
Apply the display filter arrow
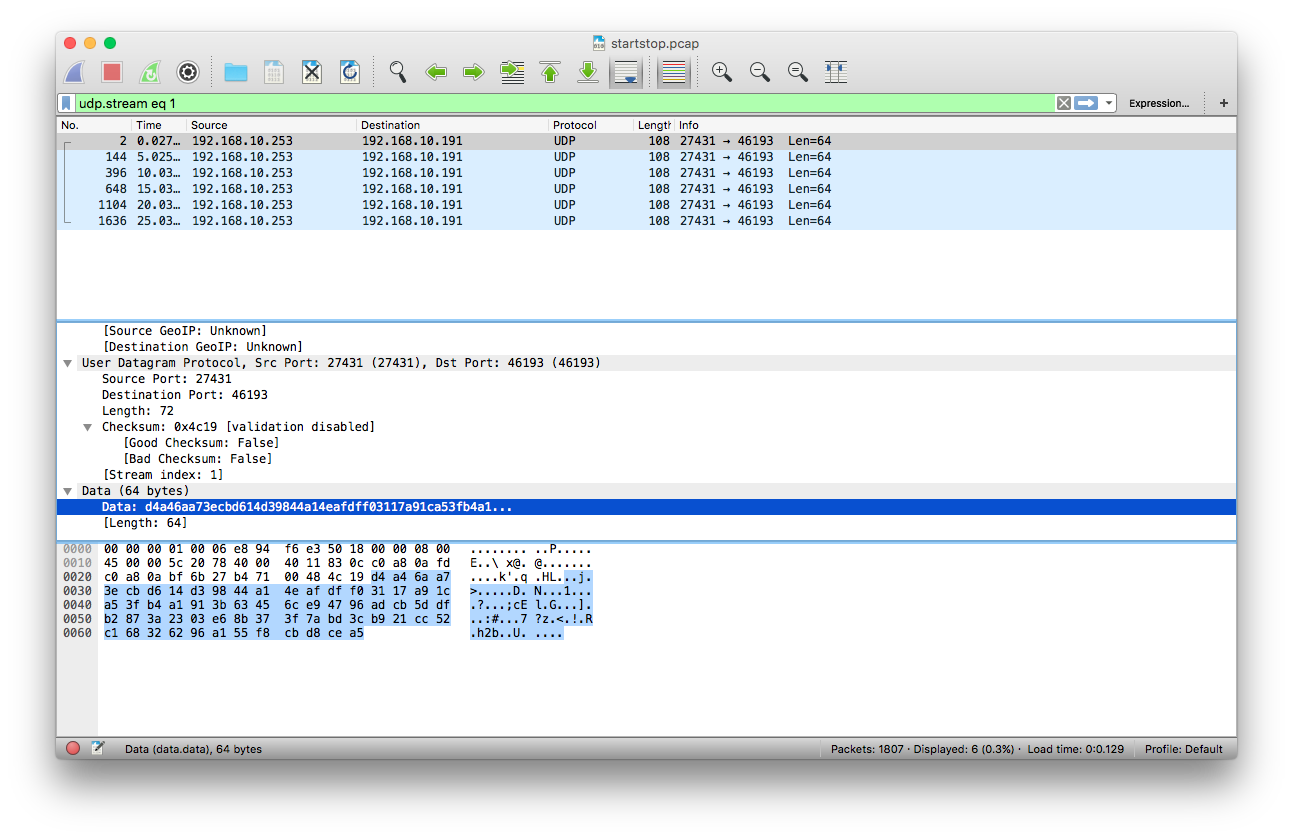[1086, 103]
